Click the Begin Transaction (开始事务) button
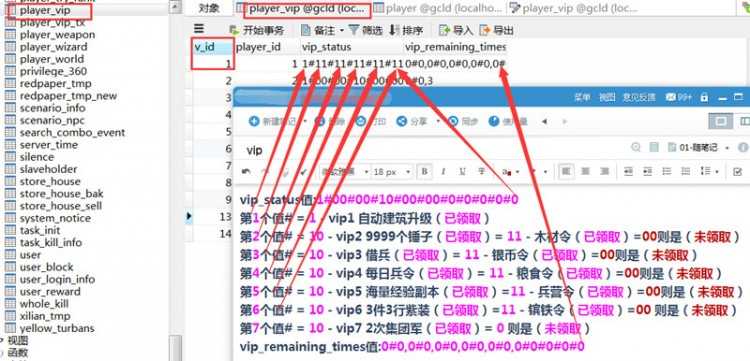 [256, 30]
